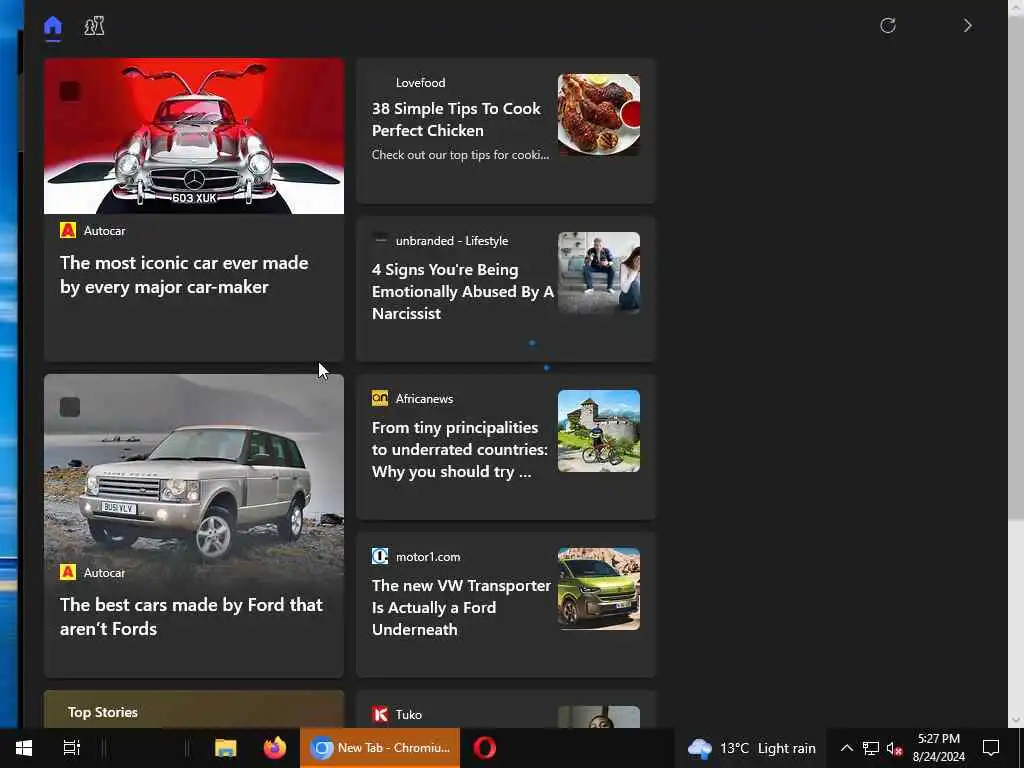Click the motor1.com logo icon
This screenshot has height=768, width=1024.
point(380,556)
